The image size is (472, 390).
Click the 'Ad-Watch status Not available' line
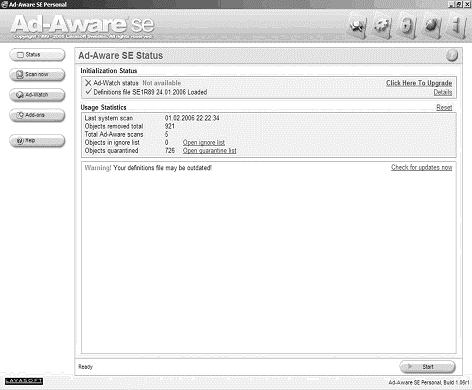coord(133,83)
